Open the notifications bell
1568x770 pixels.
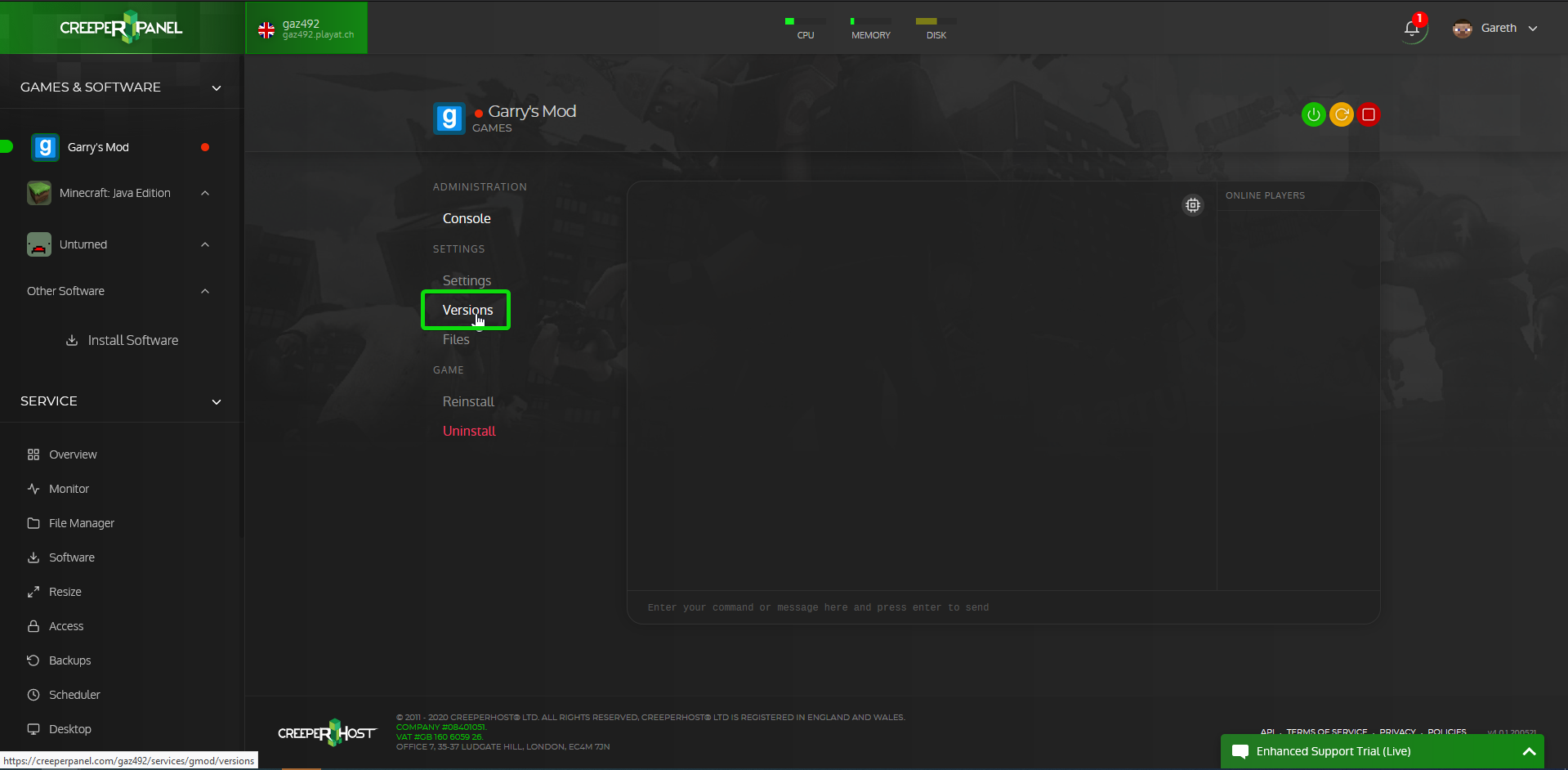tap(1412, 29)
